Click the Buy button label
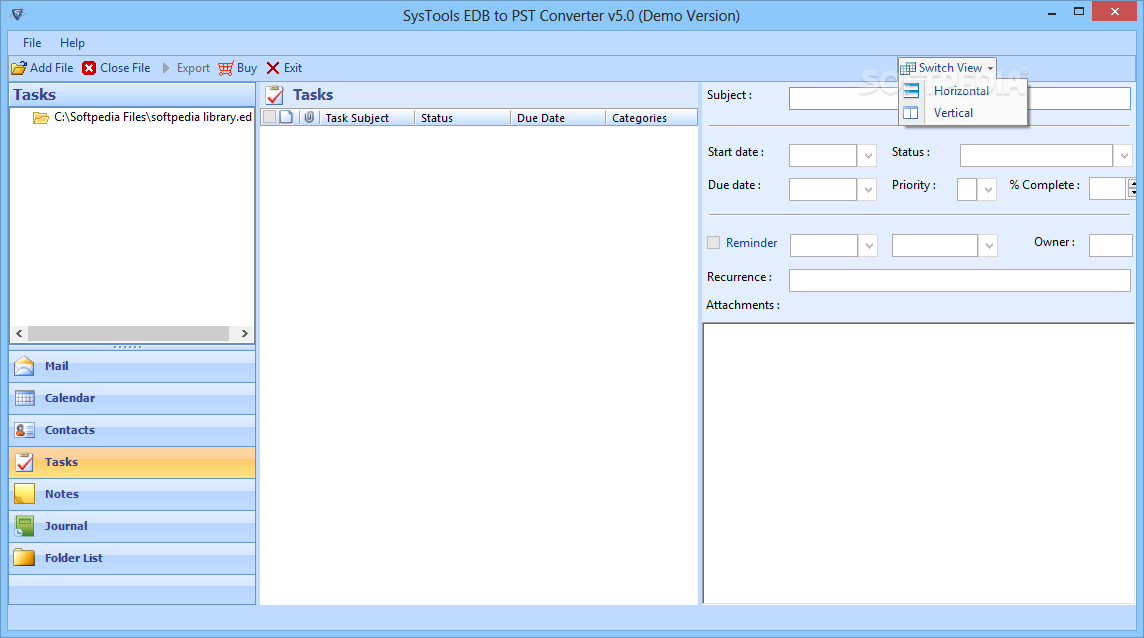Screen dimensions: 1144x638 coord(247,68)
